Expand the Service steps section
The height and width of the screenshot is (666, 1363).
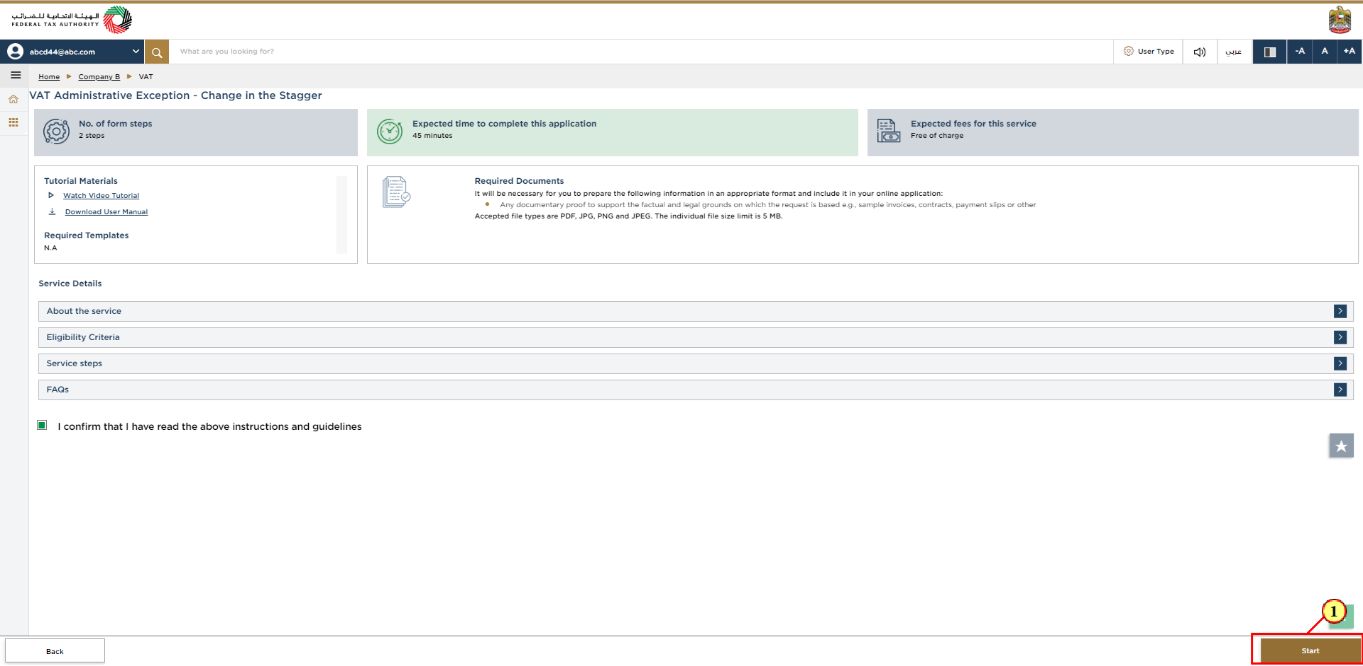coord(696,363)
